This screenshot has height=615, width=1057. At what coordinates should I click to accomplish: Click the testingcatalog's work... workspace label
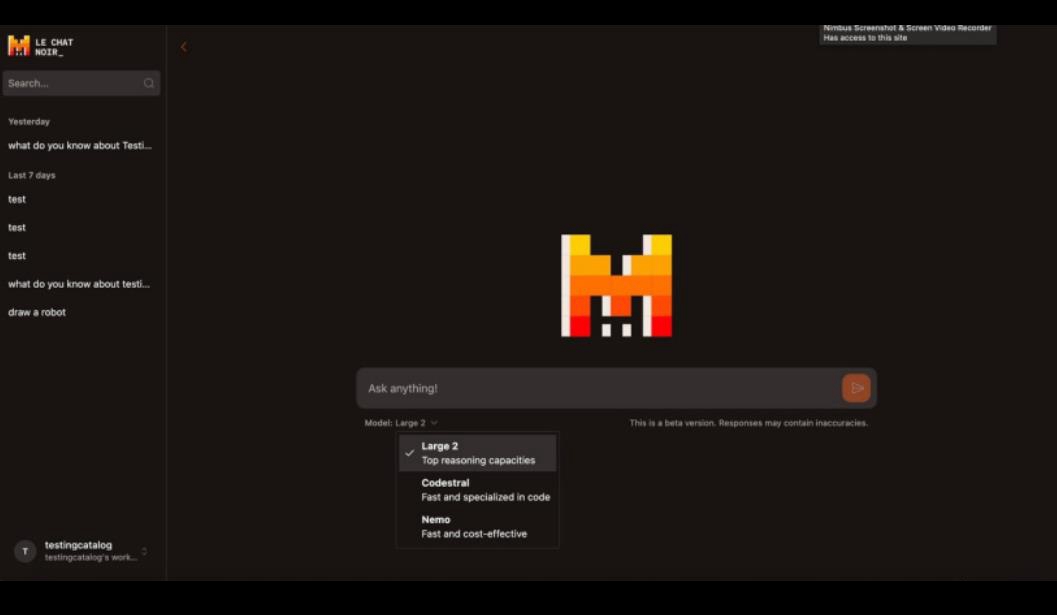[90, 558]
